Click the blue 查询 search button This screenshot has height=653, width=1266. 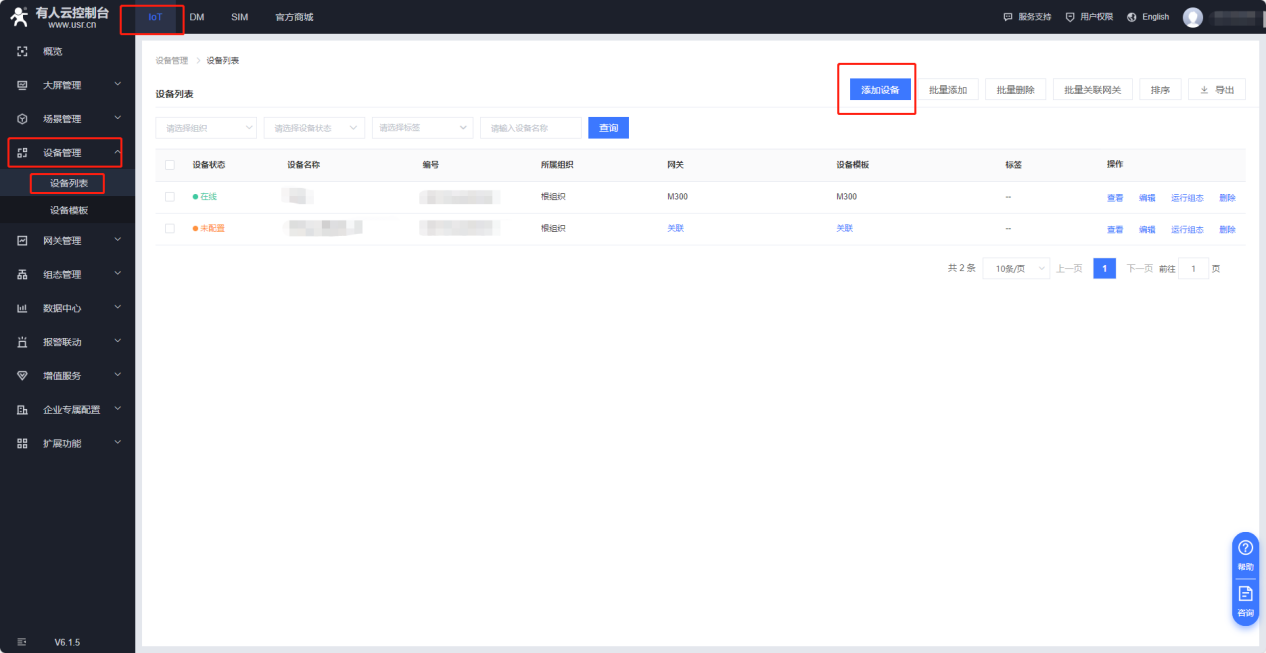point(608,128)
